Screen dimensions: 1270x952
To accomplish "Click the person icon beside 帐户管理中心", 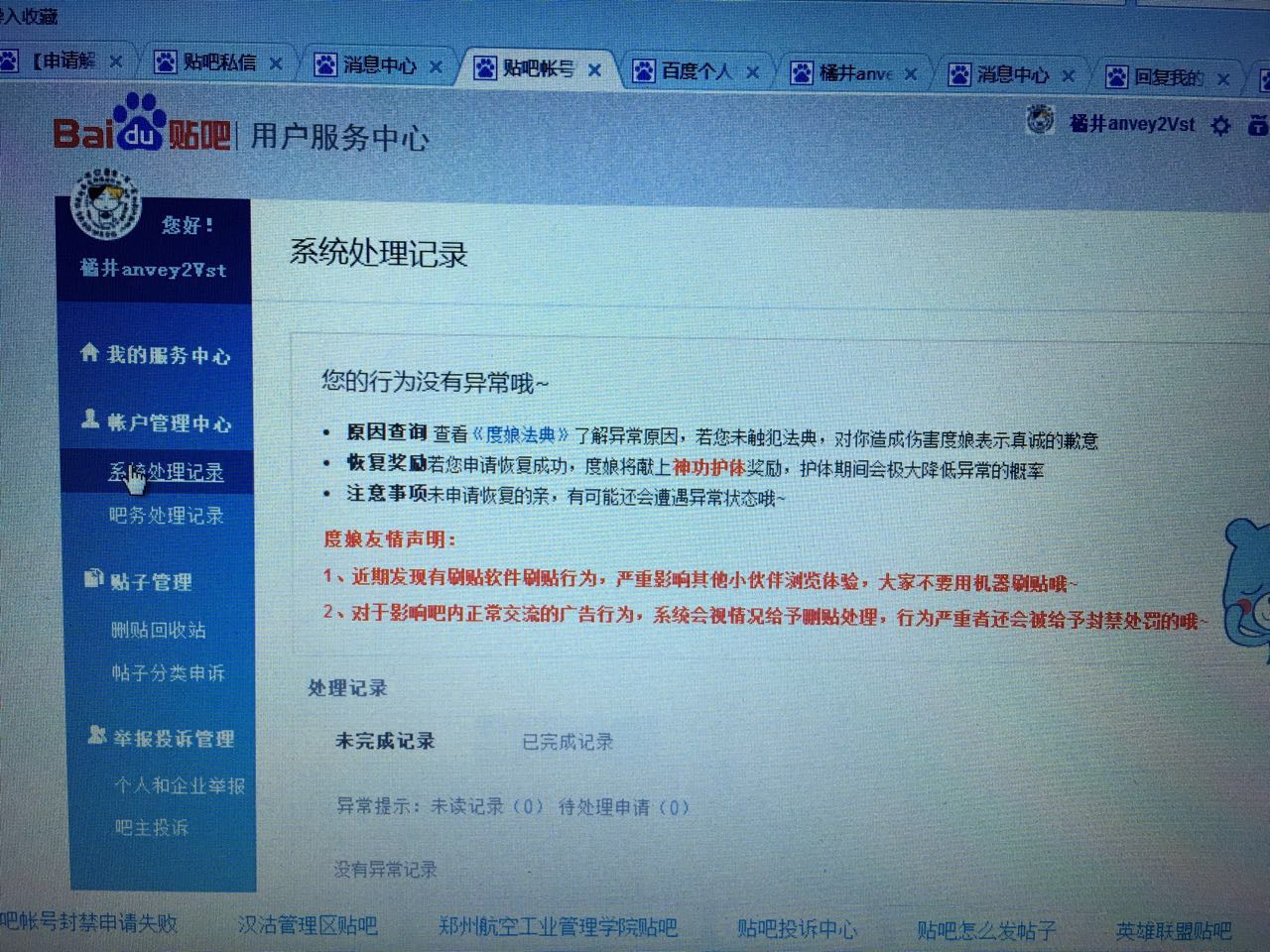I will [x=90, y=420].
